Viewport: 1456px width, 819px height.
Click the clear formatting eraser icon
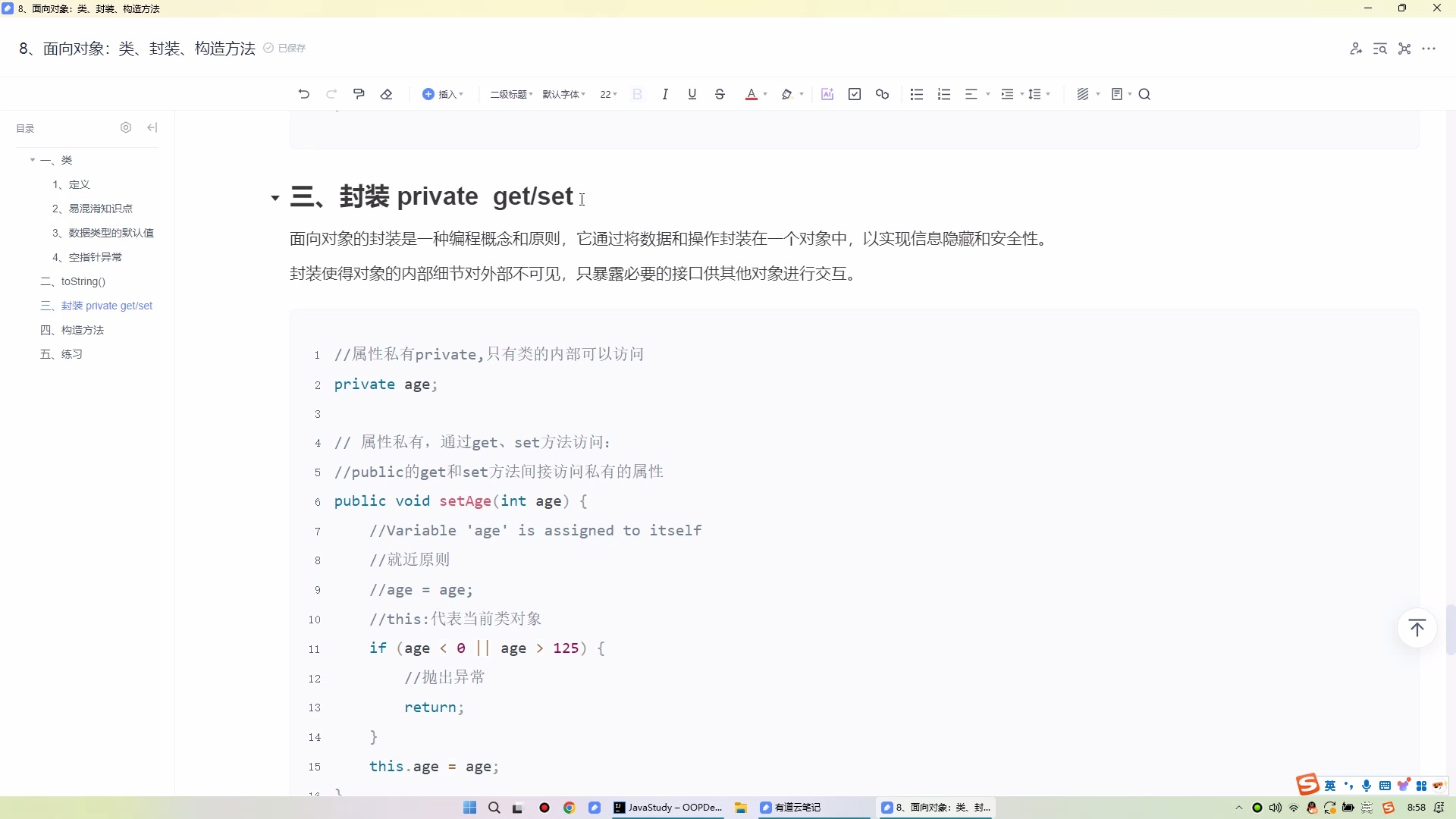[387, 93]
